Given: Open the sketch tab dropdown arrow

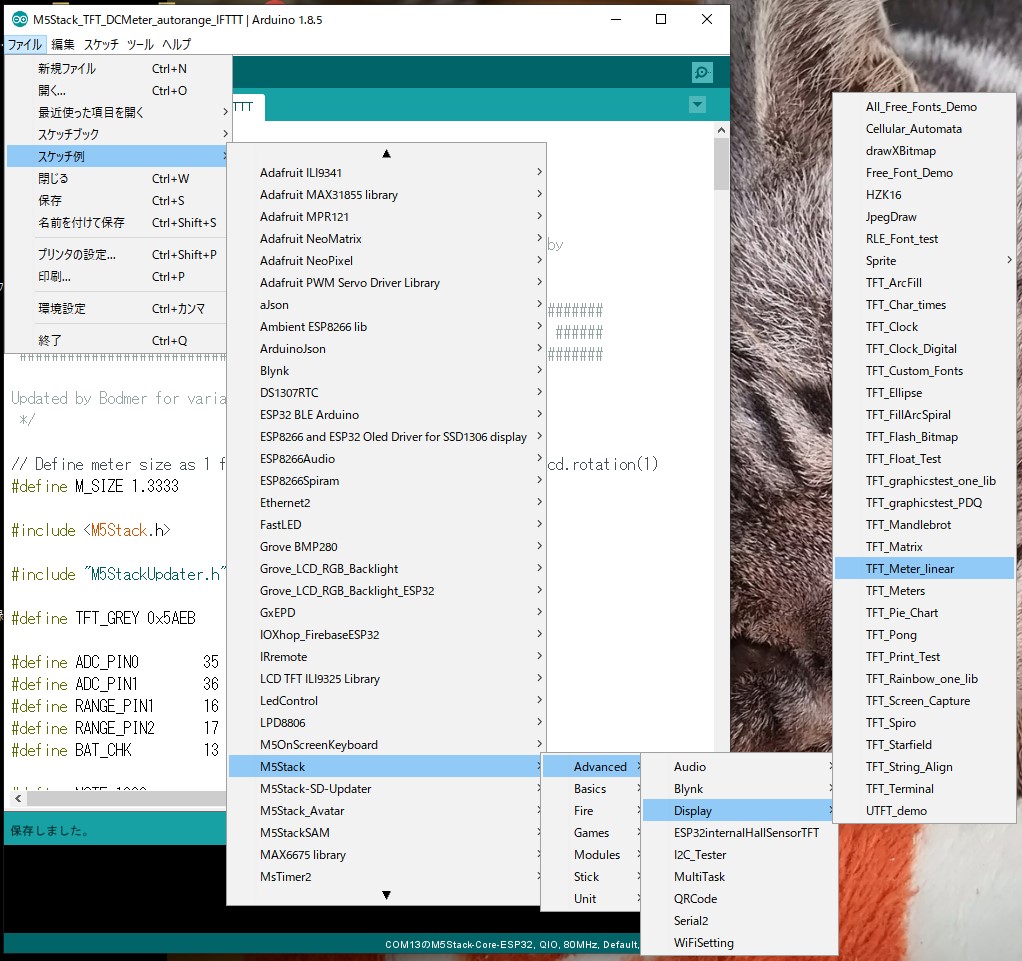Looking at the screenshot, I should [x=697, y=106].
